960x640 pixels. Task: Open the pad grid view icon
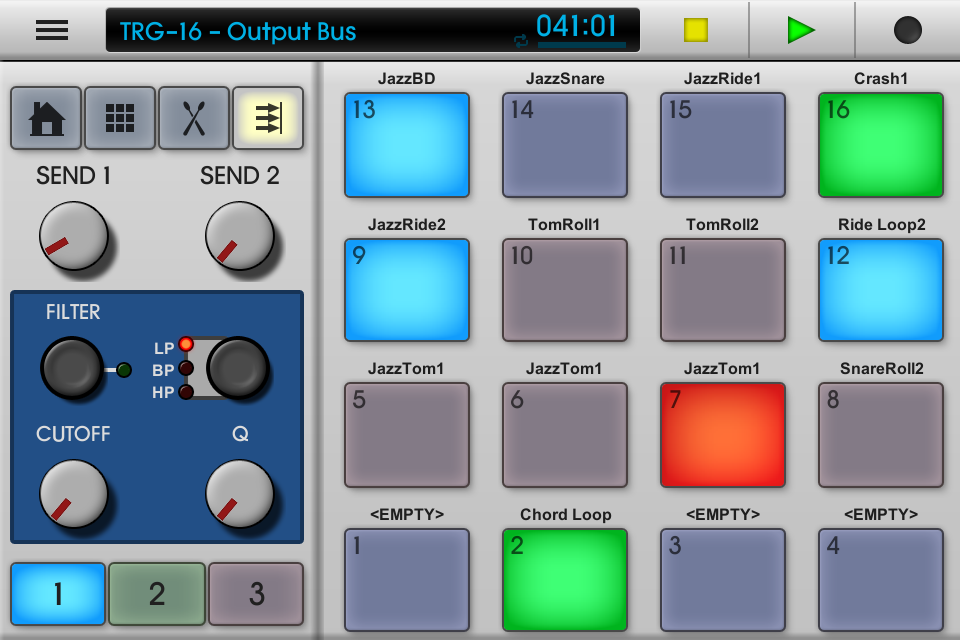tap(120, 119)
